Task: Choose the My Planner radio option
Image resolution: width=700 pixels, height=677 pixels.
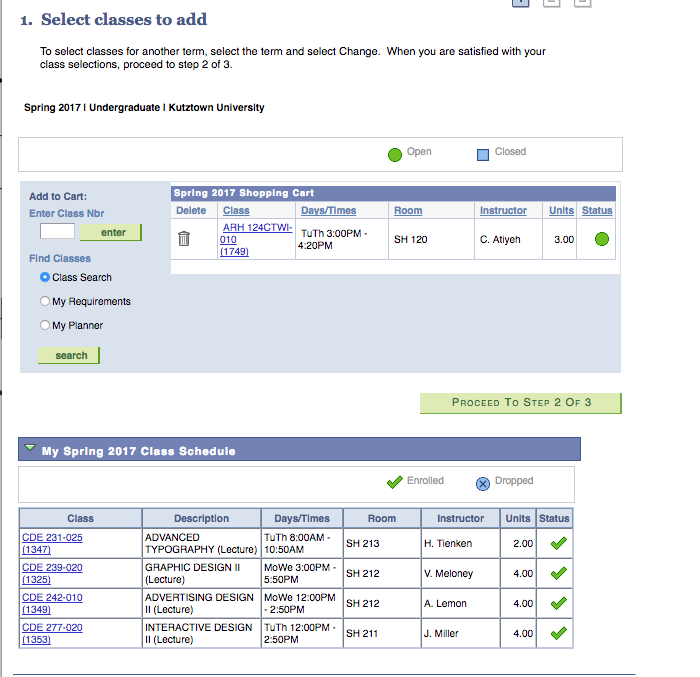Action: pyautogui.click(x=45, y=325)
